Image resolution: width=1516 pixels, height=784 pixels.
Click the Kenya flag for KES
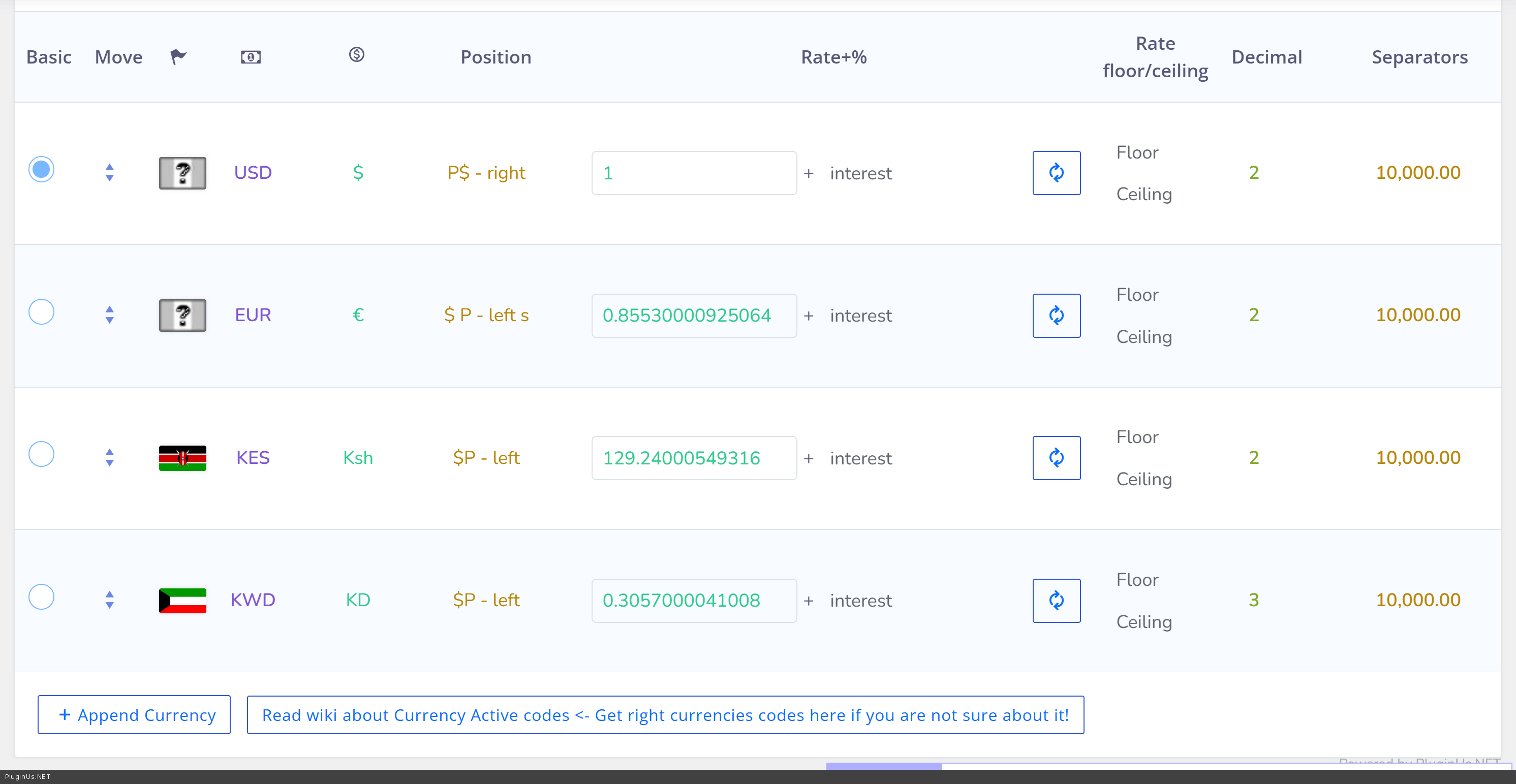click(182, 458)
